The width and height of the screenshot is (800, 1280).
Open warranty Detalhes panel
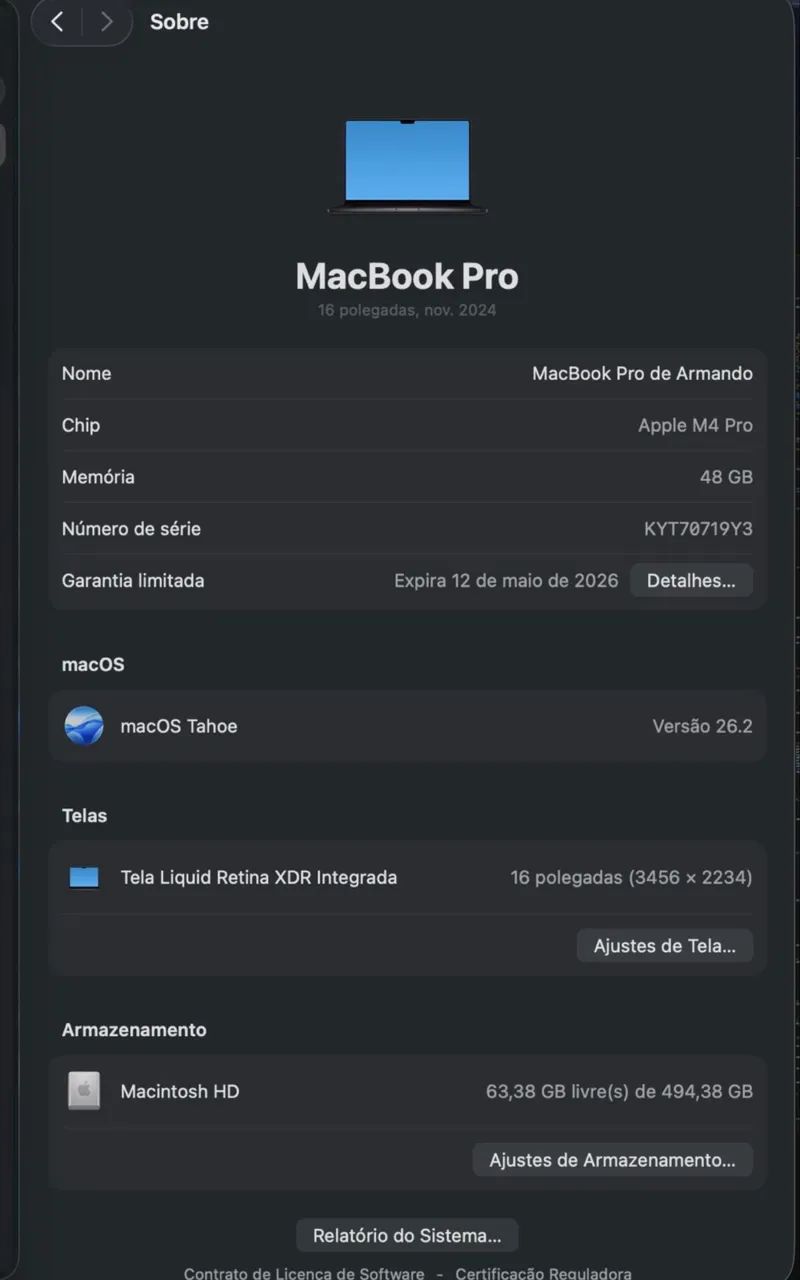coord(691,580)
